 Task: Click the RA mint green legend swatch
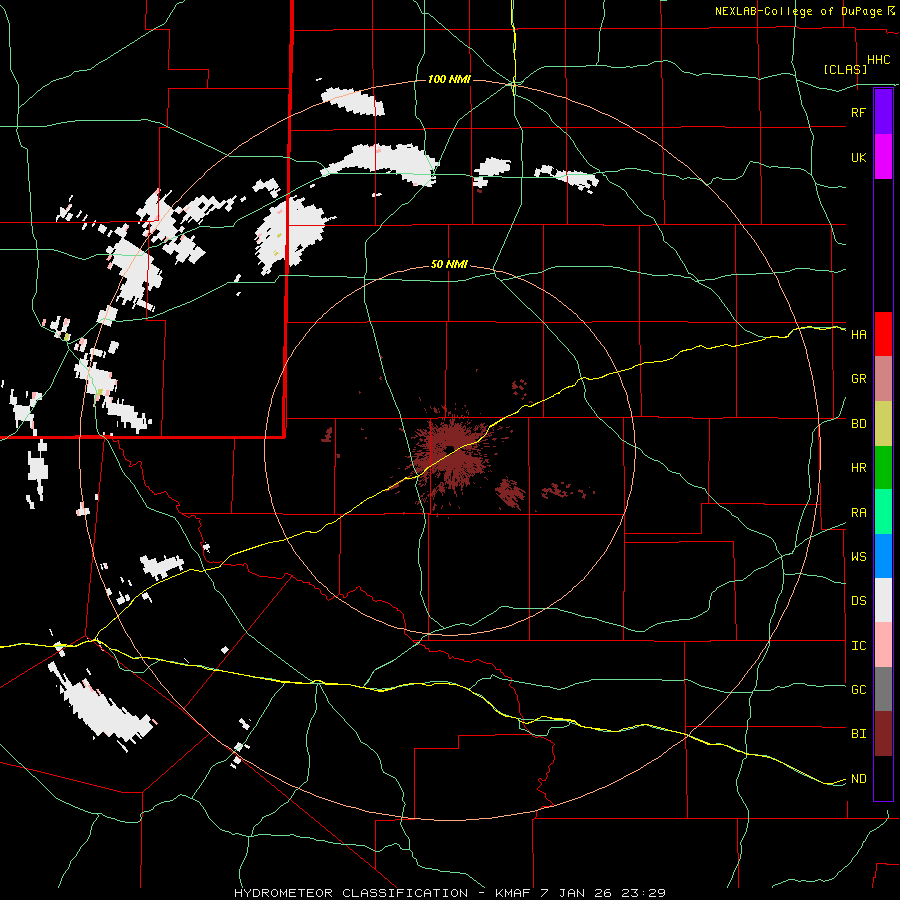[883, 512]
